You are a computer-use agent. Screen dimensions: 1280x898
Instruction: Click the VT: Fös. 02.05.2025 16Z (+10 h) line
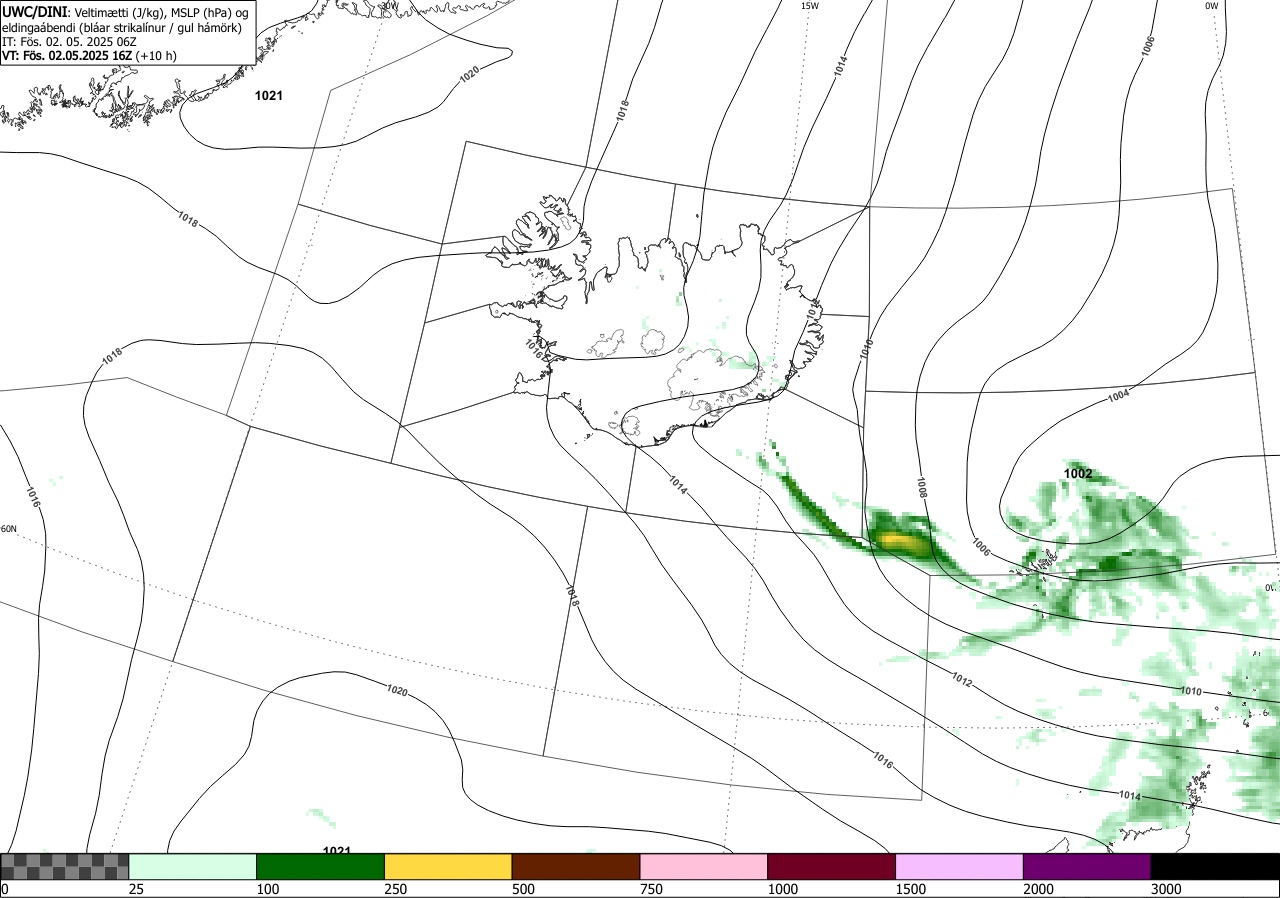(x=91, y=56)
